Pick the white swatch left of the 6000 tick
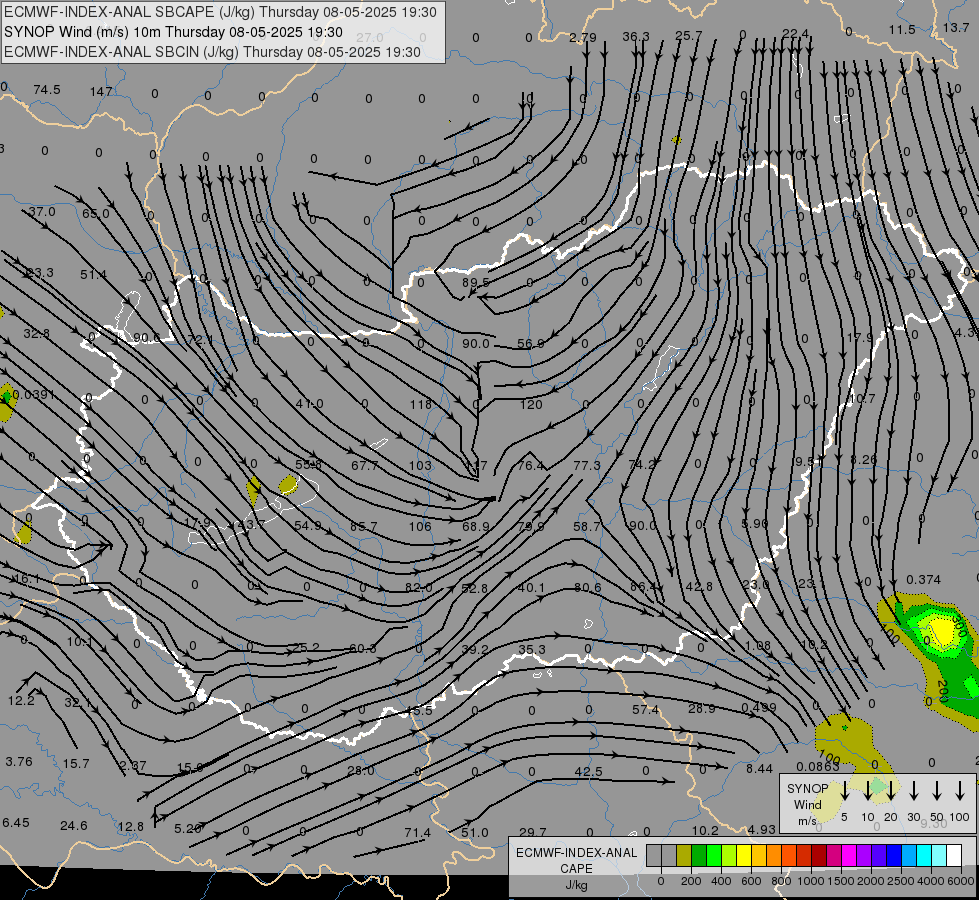The width and height of the screenshot is (979, 900). pos(953,856)
